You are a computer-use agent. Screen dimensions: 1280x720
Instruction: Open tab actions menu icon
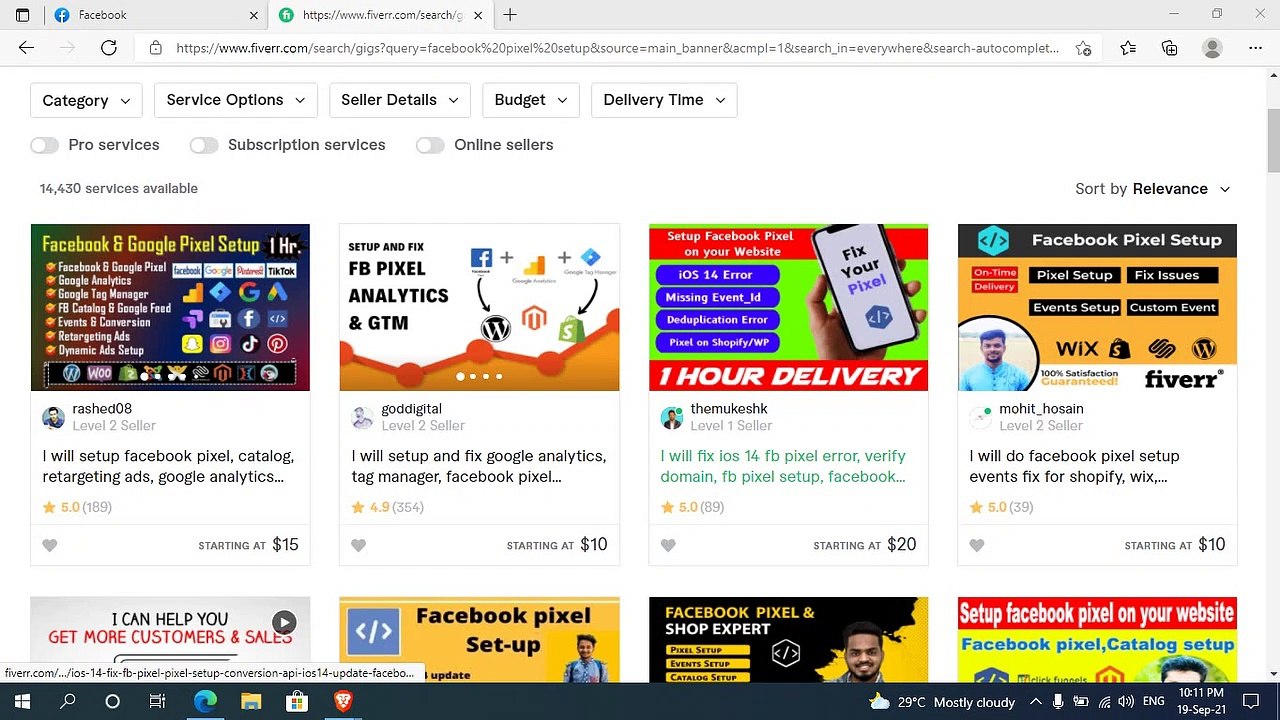pyautogui.click(x=22, y=15)
